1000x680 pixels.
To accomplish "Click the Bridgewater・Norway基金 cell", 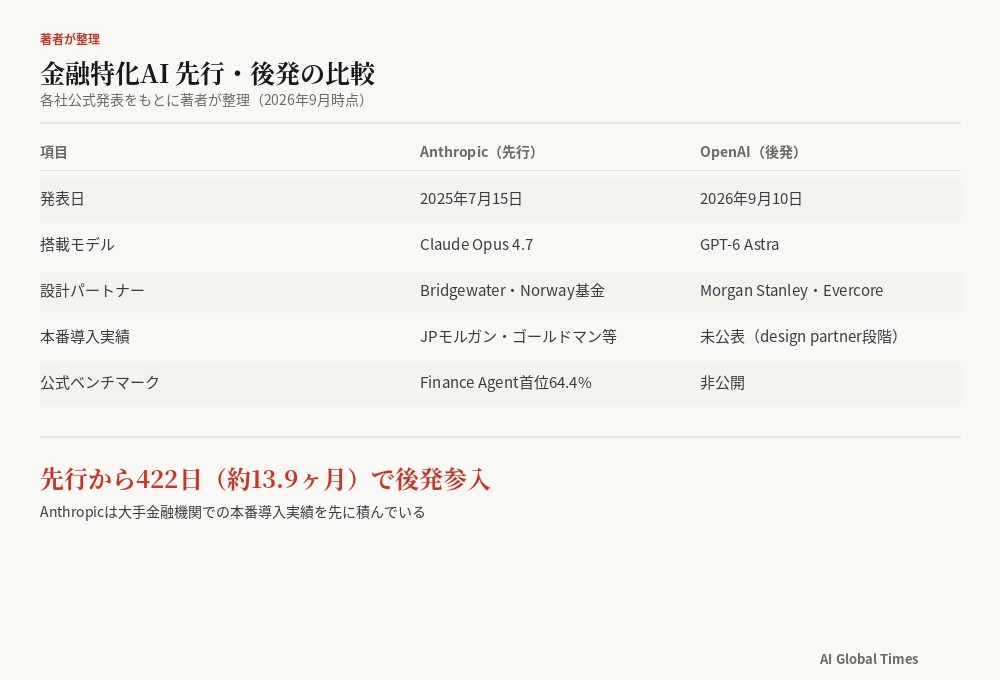I will pos(512,290).
